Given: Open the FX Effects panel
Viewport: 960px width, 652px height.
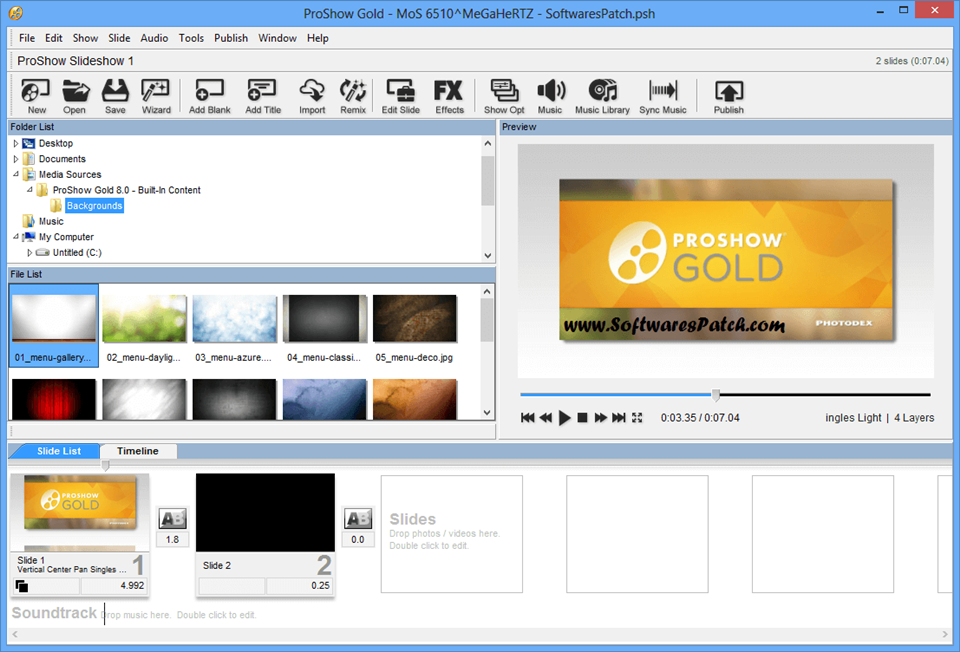Looking at the screenshot, I should [x=449, y=96].
